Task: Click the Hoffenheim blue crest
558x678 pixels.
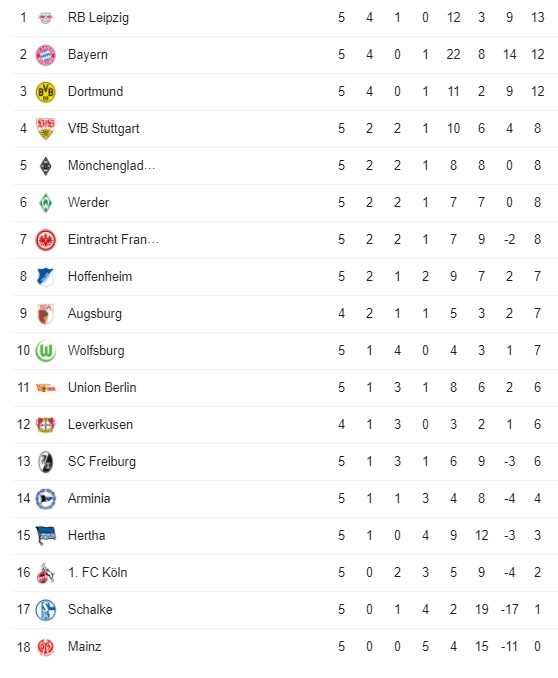Action: (45, 277)
